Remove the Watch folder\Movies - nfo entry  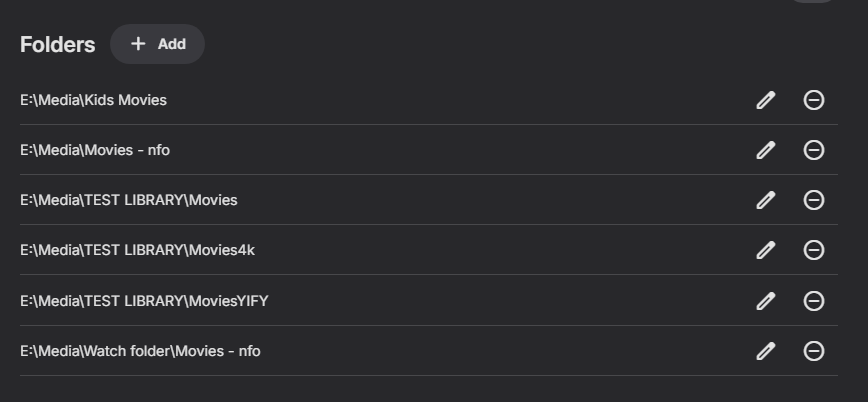[814, 351]
